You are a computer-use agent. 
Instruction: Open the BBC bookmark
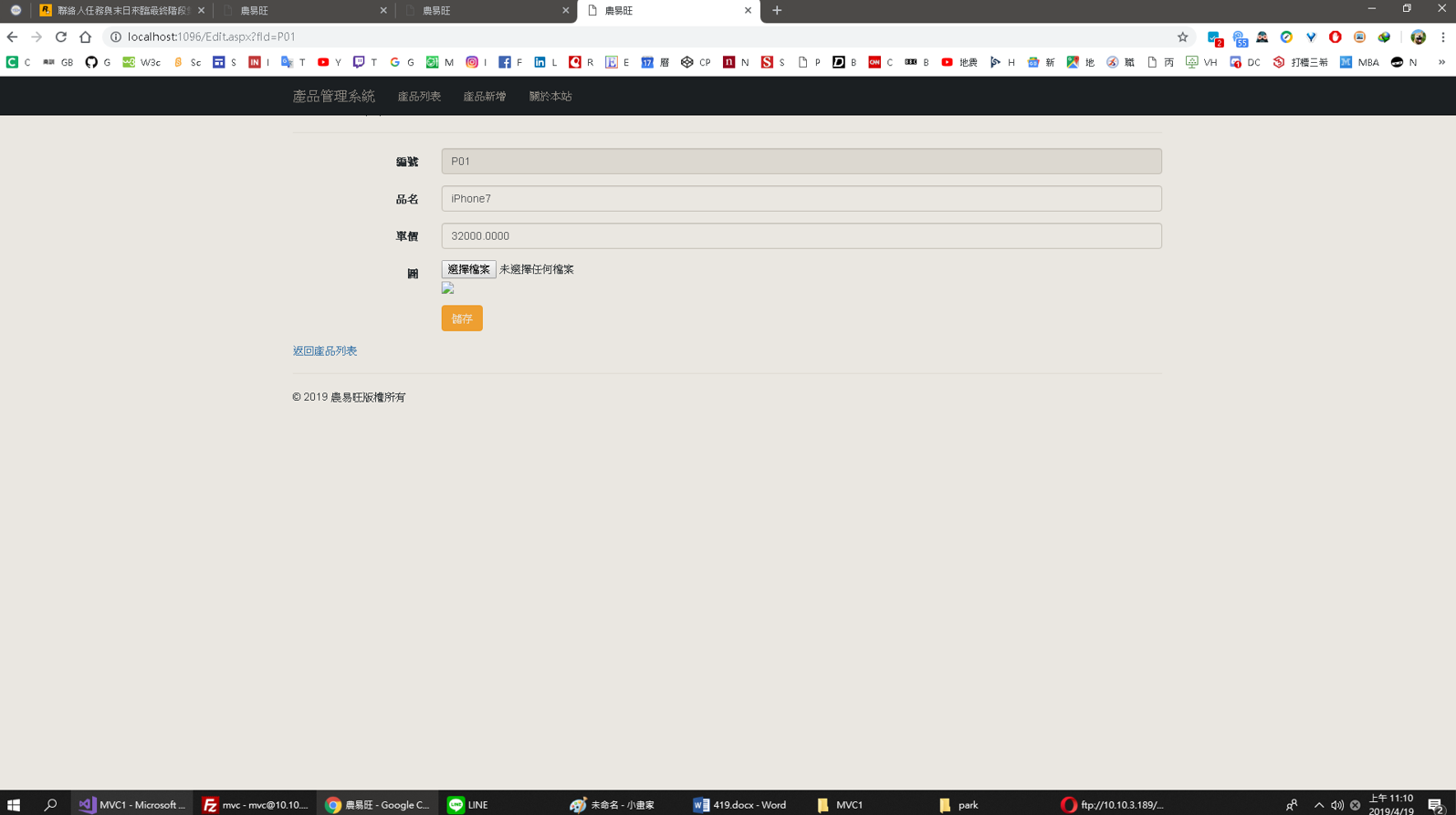917,62
